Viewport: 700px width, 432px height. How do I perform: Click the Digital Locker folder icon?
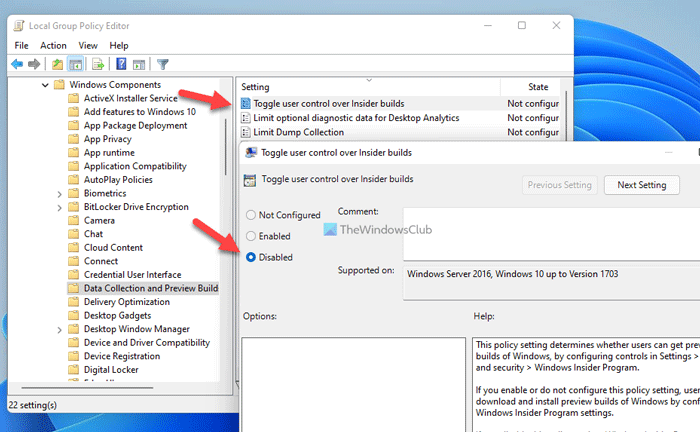pyautogui.click(x=74, y=370)
